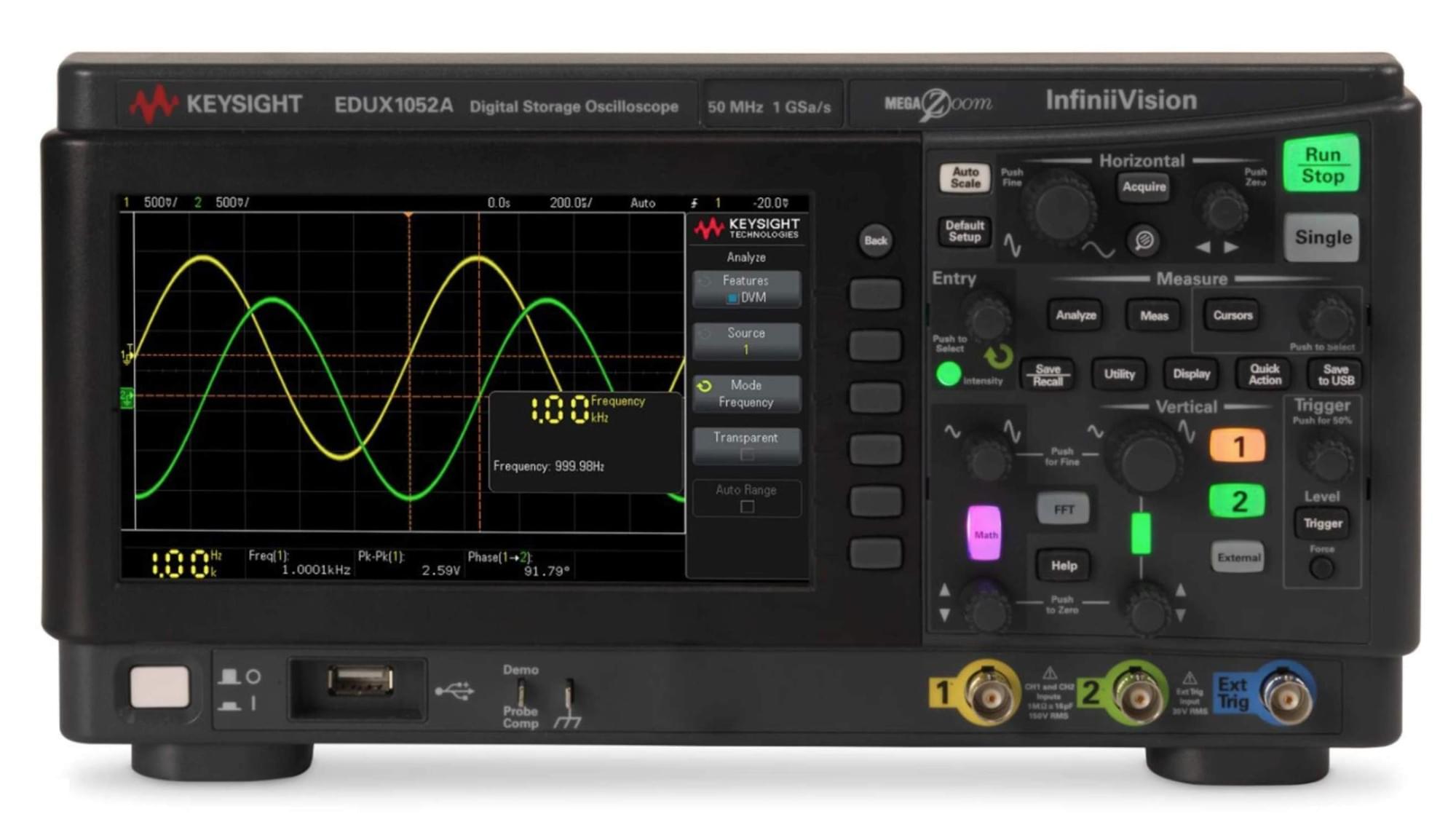Image resolution: width=1456 pixels, height=814 pixels.
Task: Toggle the Auto Range checkbox softkey
Action: click(746, 499)
